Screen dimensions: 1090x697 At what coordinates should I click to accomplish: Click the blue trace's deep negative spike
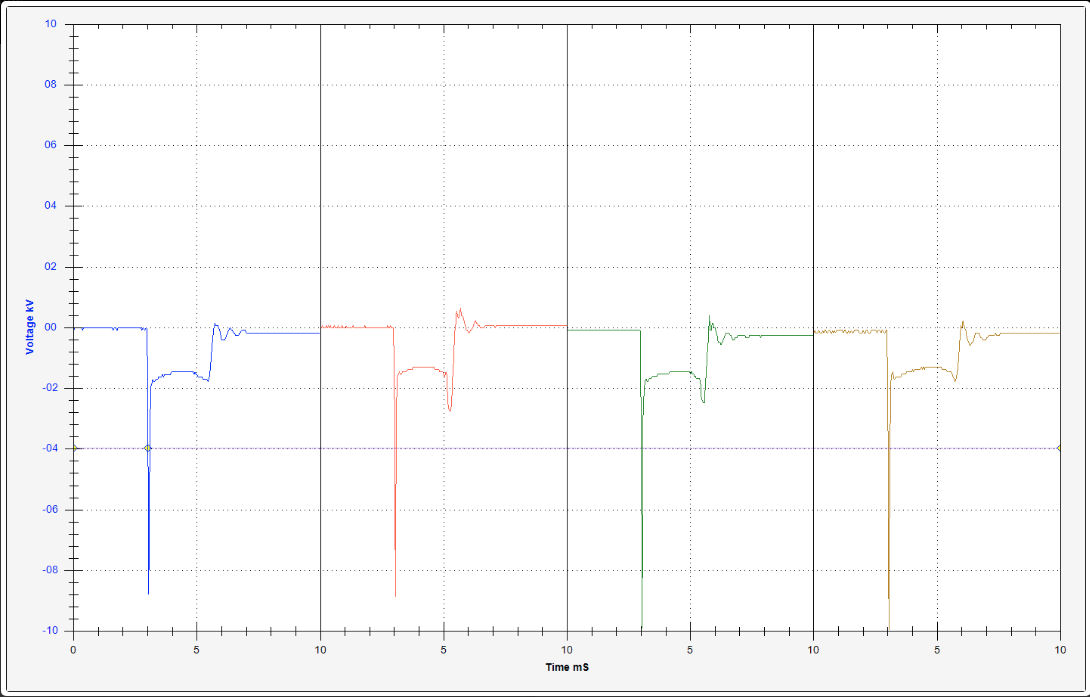[x=147, y=560]
